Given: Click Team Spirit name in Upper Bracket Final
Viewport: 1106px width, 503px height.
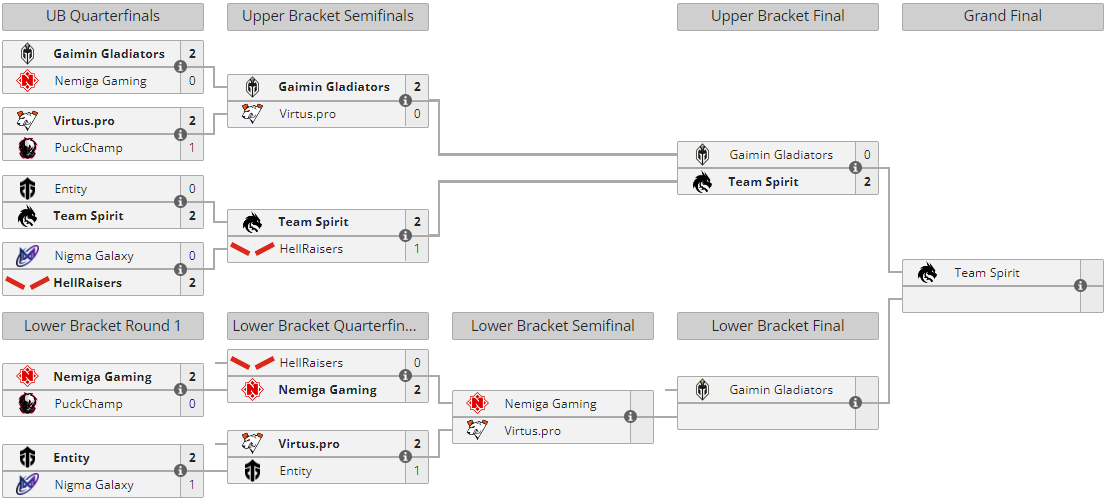Looking at the screenshot, I should click(x=763, y=182).
